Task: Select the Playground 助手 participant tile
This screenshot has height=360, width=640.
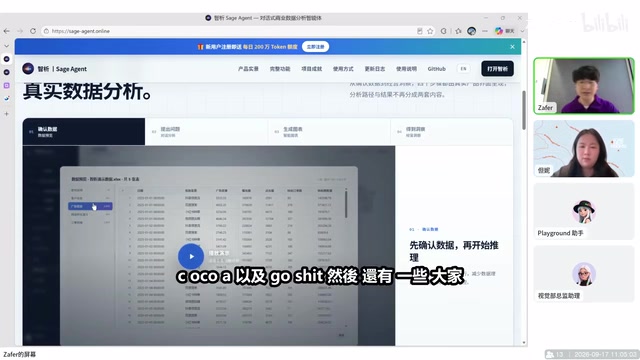Action: tap(584, 211)
